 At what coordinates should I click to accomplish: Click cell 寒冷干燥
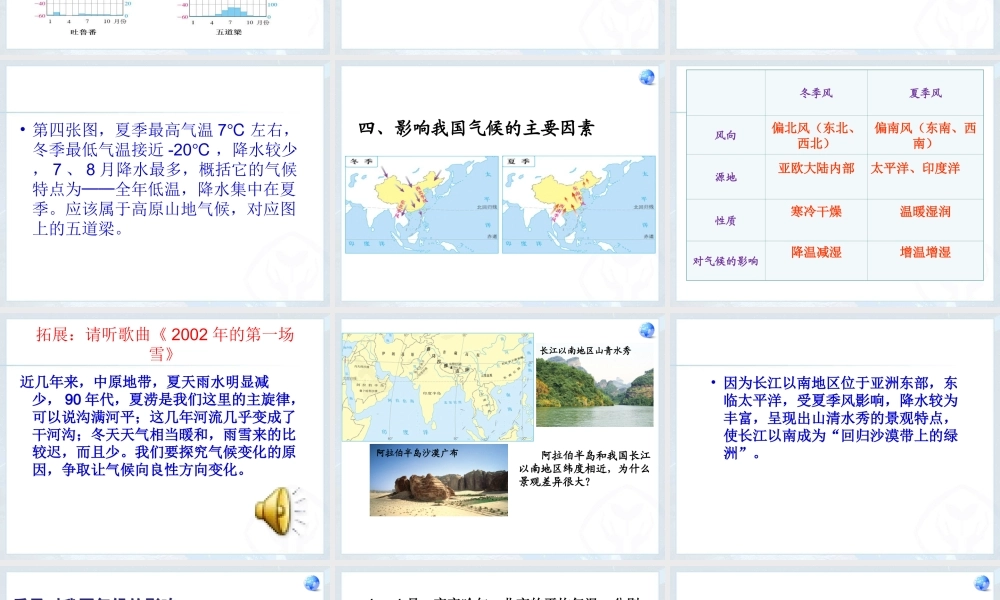pyautogui.click(x=816, y=211)
